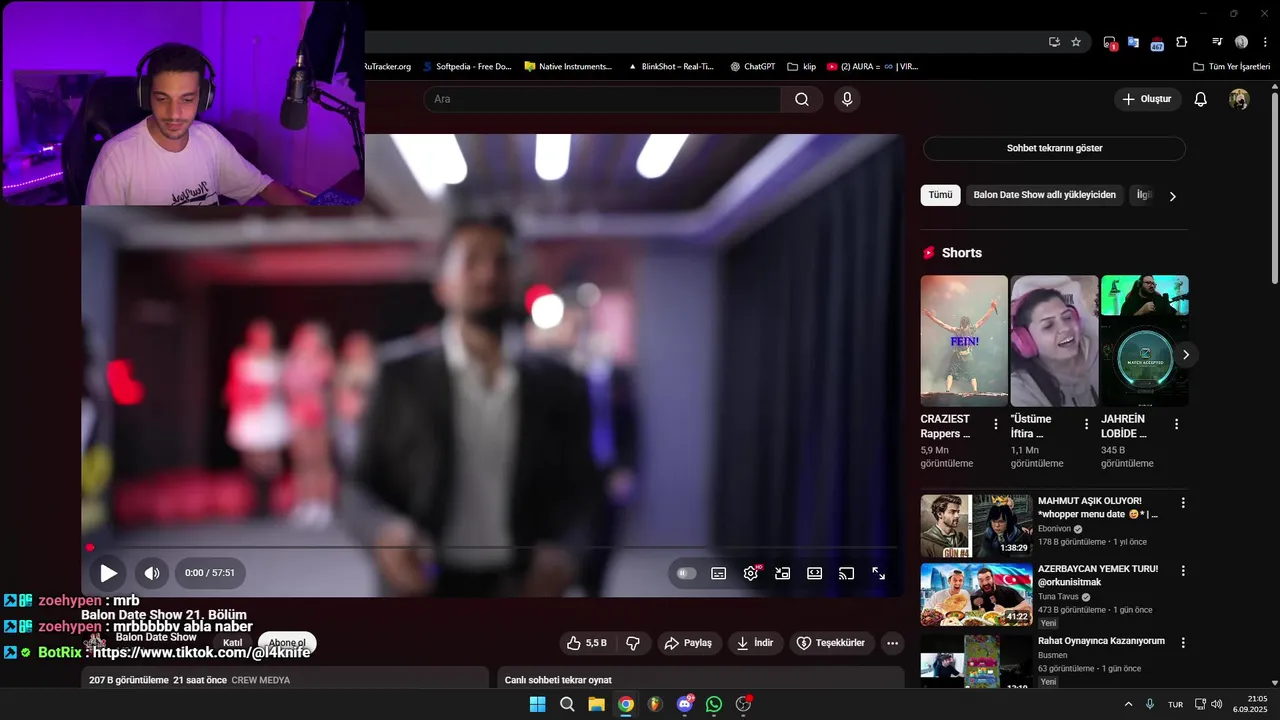Image resolution: width=1280 pixels, height=720 pixels.
Task: Open Tüm Yer İşaretleri folder
Action: tap(1231, 66)
